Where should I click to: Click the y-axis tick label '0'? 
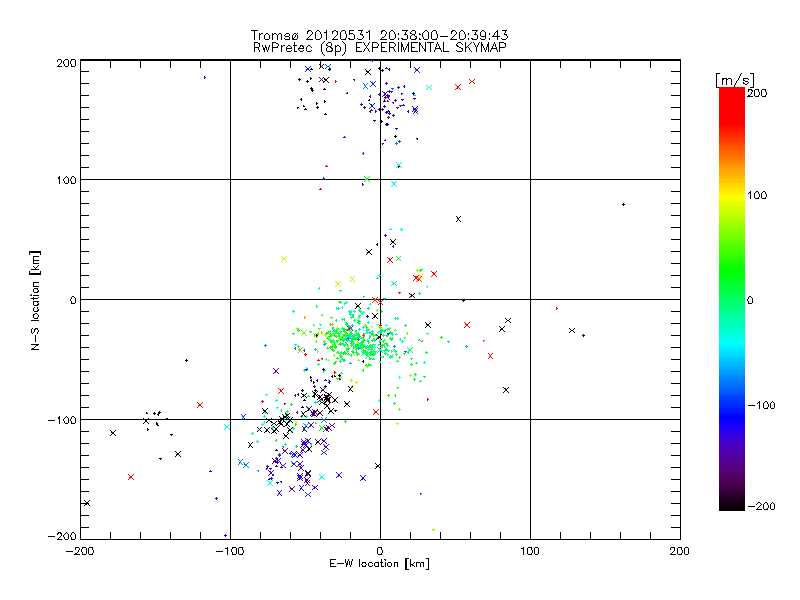pos(73,300)
